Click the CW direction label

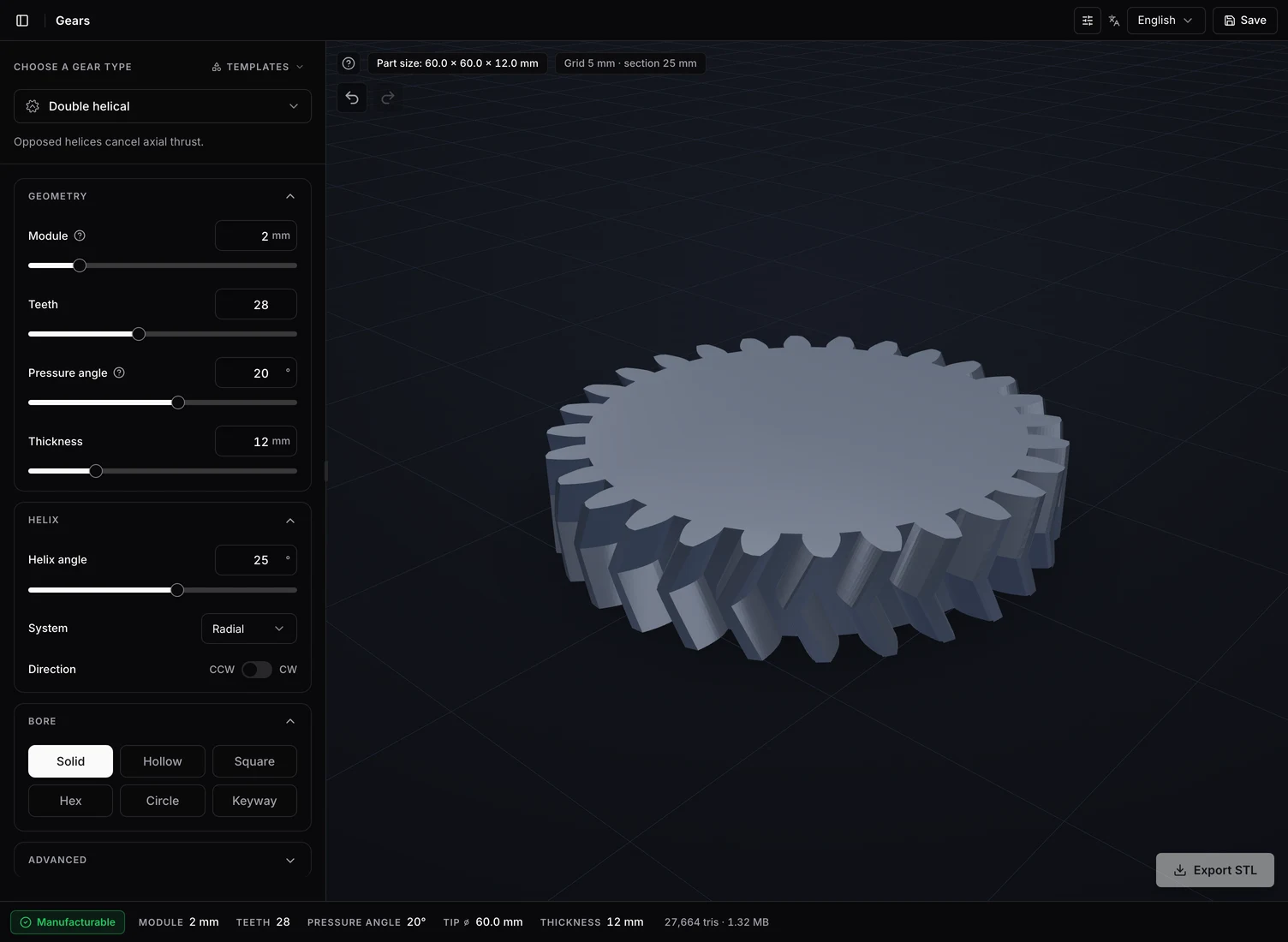point(288,670)
